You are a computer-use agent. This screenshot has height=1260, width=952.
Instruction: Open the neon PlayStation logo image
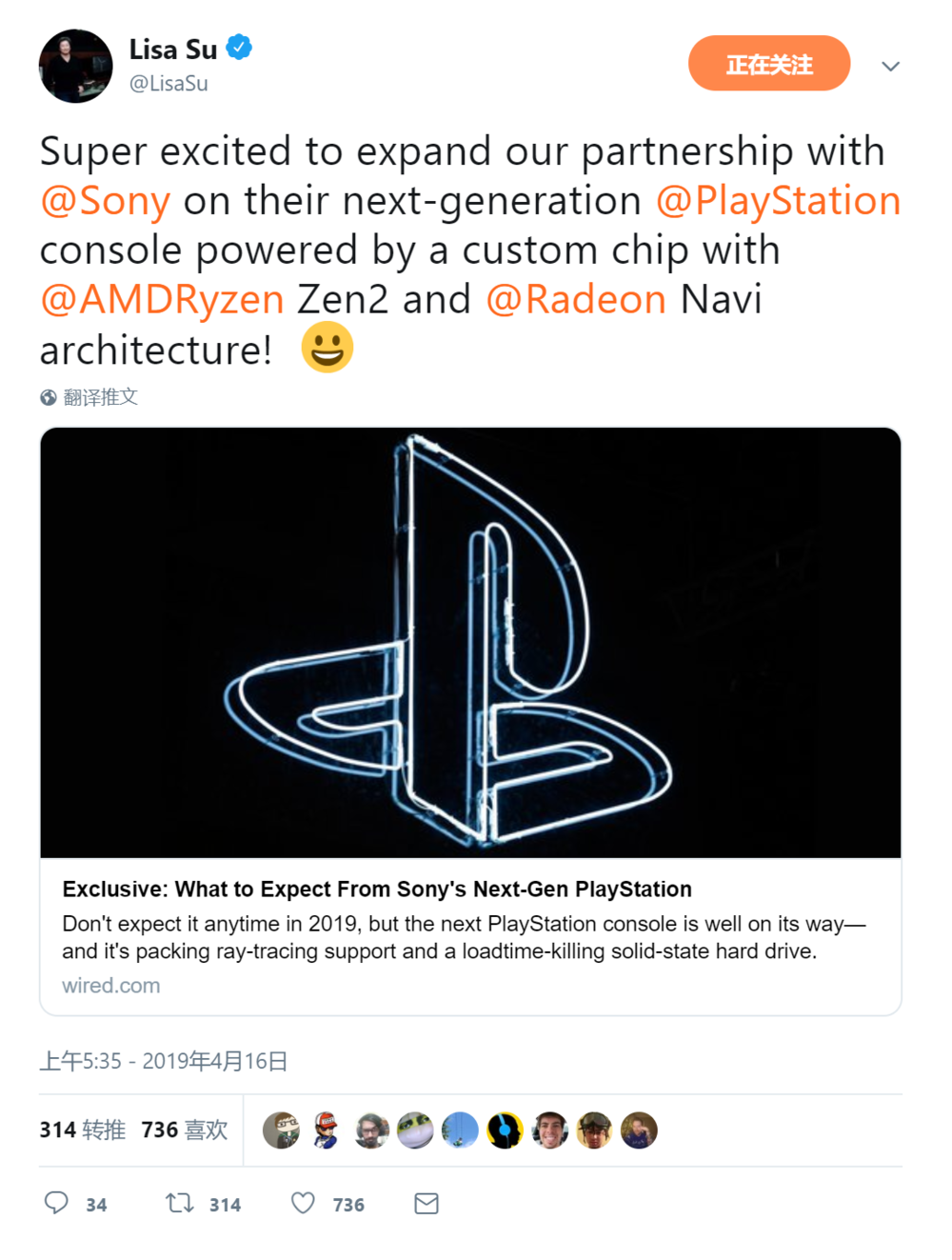point(470,642)
